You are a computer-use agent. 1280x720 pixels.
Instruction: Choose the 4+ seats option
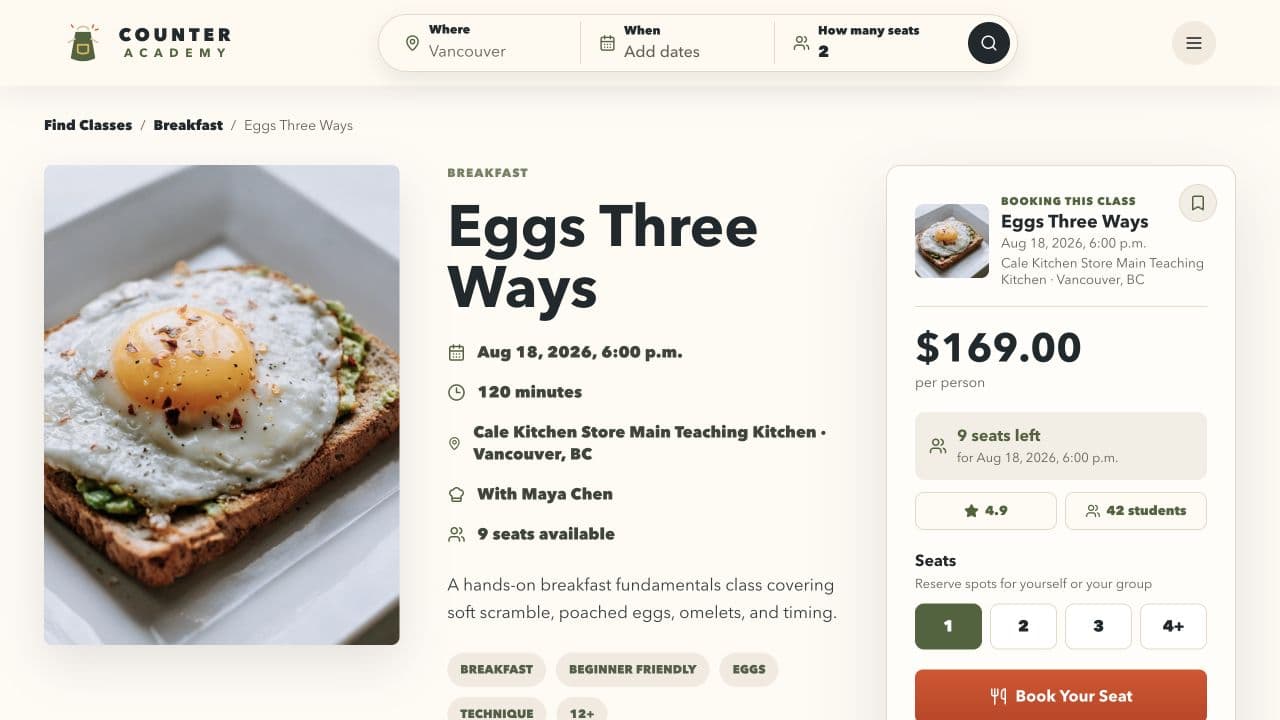1173,626
